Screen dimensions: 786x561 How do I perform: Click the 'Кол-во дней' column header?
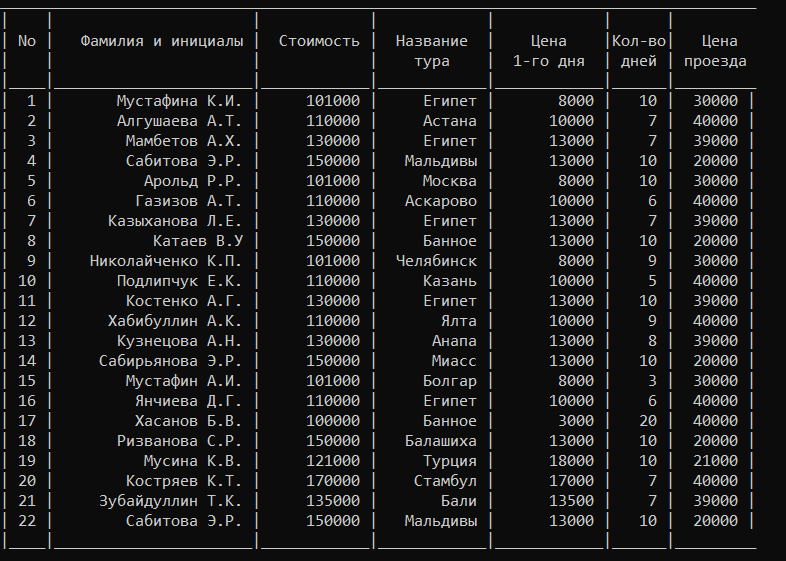pos(639,51)
